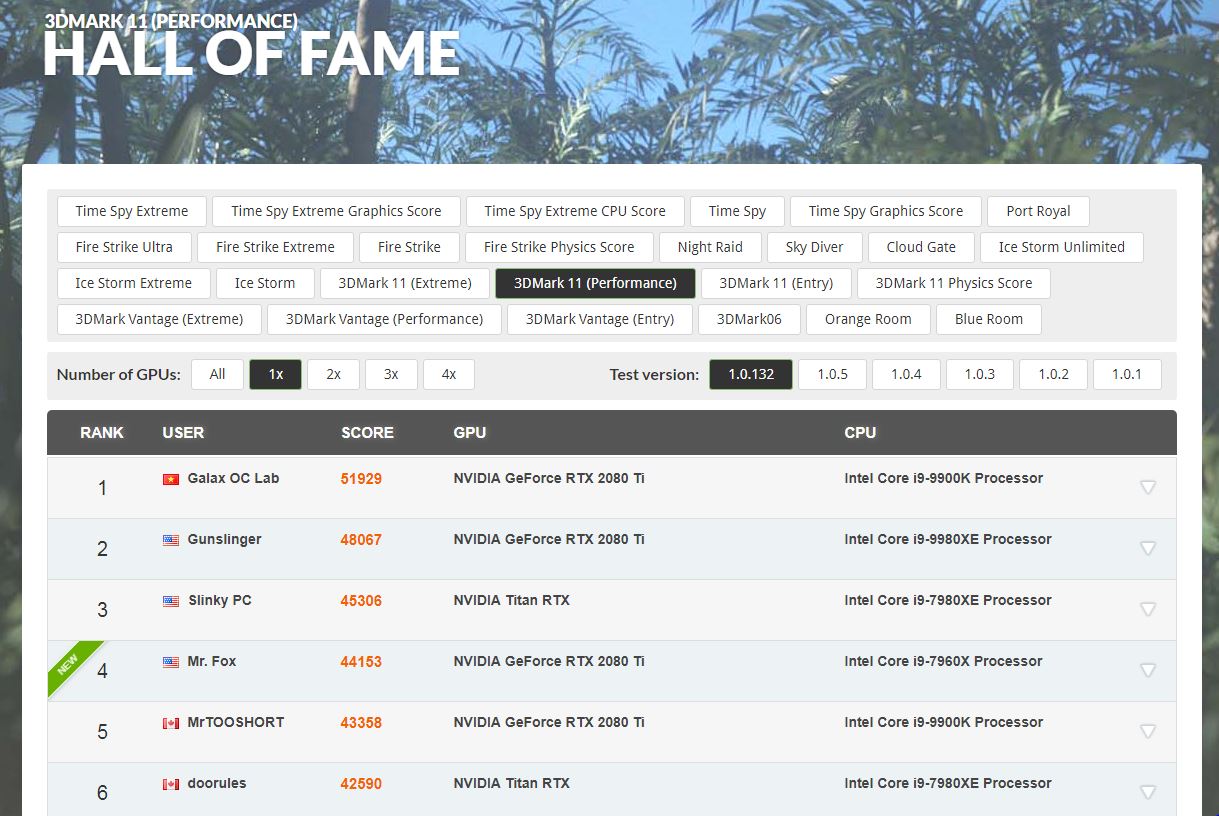The height and width of the screenshot is (816, 1219).
Task: Open the Night Raid tab
Action: point(710,247)
